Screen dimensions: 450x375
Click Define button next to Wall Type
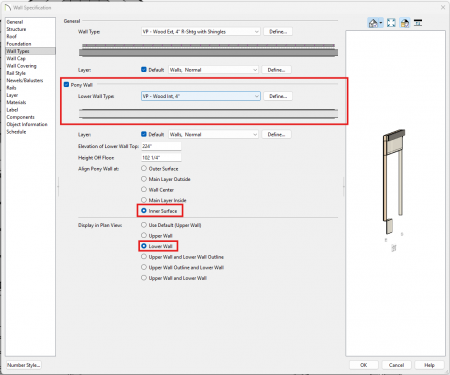pyautogui.click(x=278, y=32)
